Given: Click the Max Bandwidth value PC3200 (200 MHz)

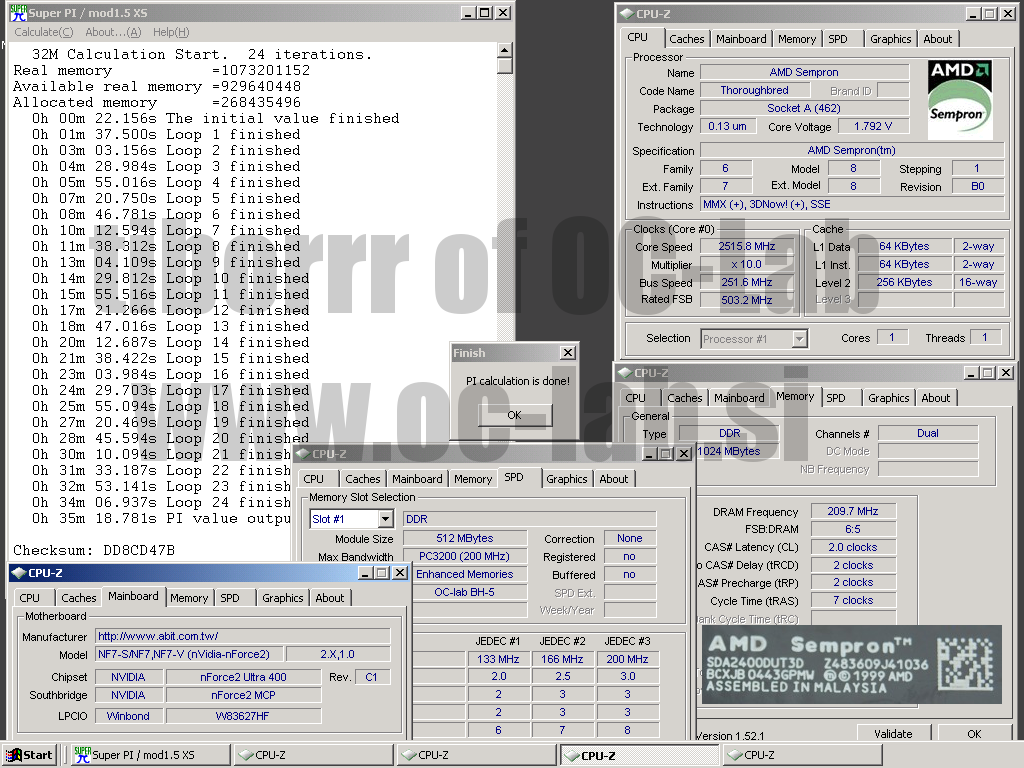Looking at the screenshot, I should pos(465,556).
